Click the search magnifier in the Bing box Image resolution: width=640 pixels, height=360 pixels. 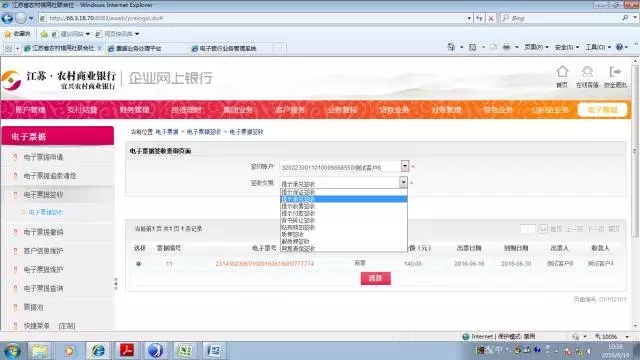625,18
